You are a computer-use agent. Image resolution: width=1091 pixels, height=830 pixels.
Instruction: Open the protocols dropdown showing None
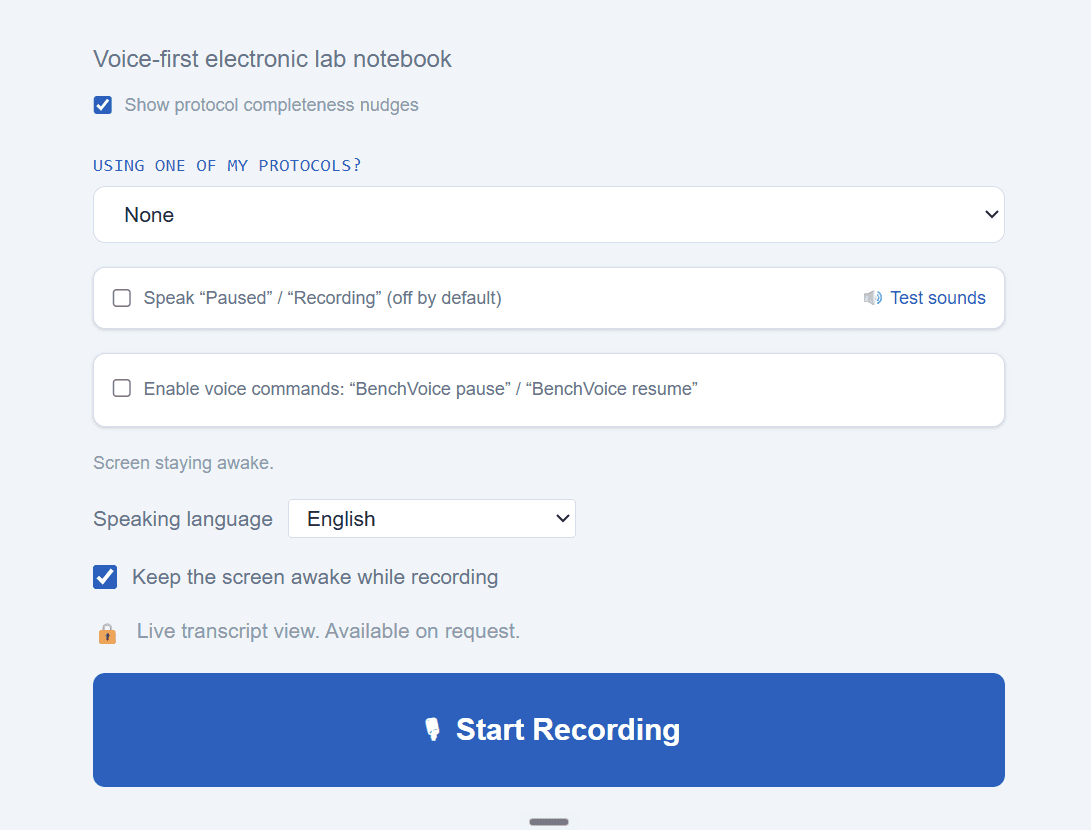(x=548, y=214)
